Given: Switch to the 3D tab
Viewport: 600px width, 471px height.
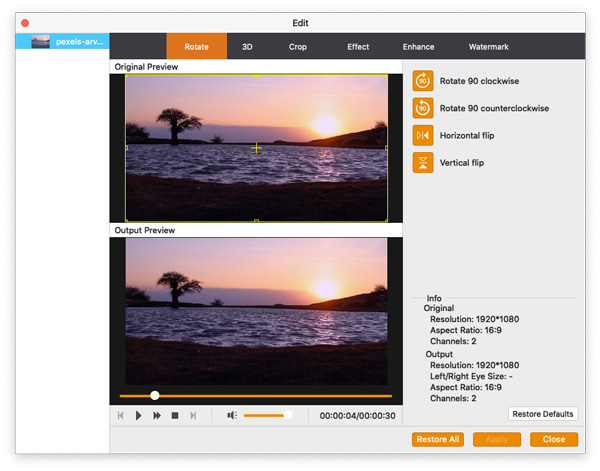Looking at the screenshot, I should (247, 47).
